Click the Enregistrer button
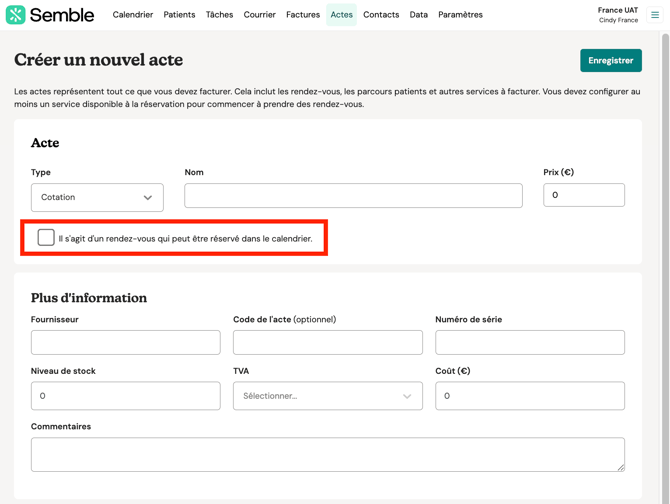670x504 pixels. [x=610, y=61]
